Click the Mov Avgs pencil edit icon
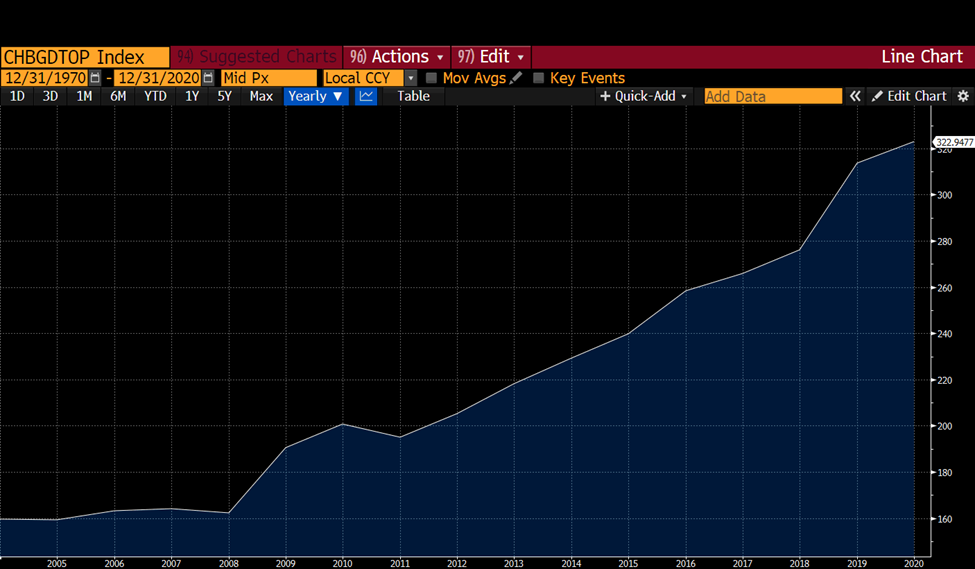The width and height of the screenshot is (975, 569). coord(515,78)
